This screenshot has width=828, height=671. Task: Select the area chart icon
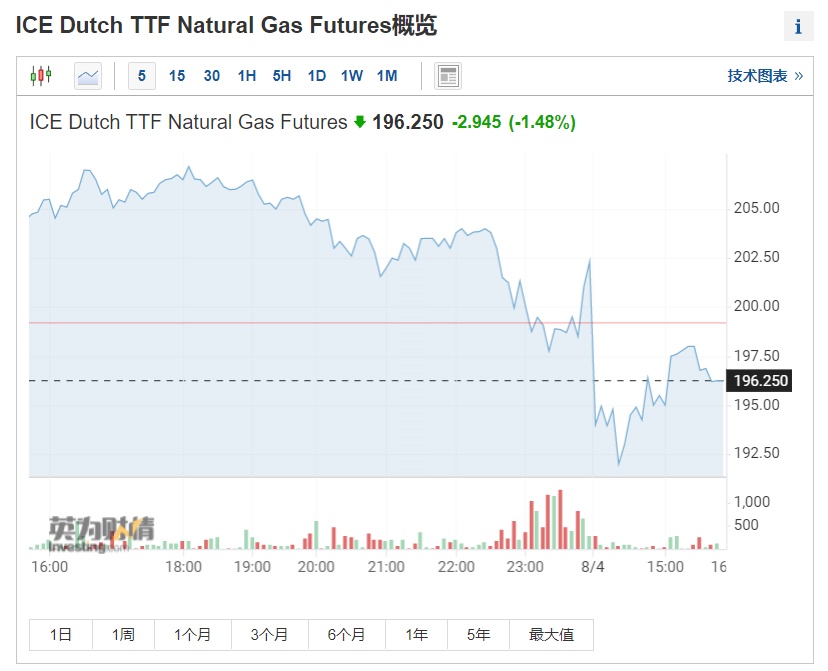pos(88,75)
